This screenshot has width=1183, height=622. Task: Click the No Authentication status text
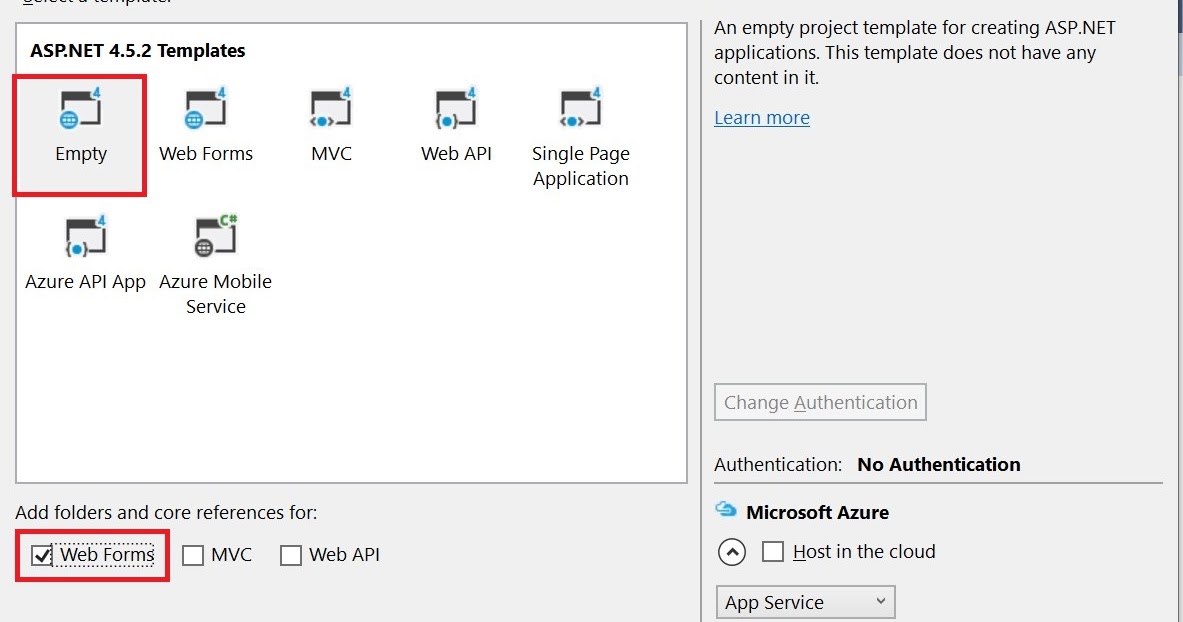tap(938, 464)
